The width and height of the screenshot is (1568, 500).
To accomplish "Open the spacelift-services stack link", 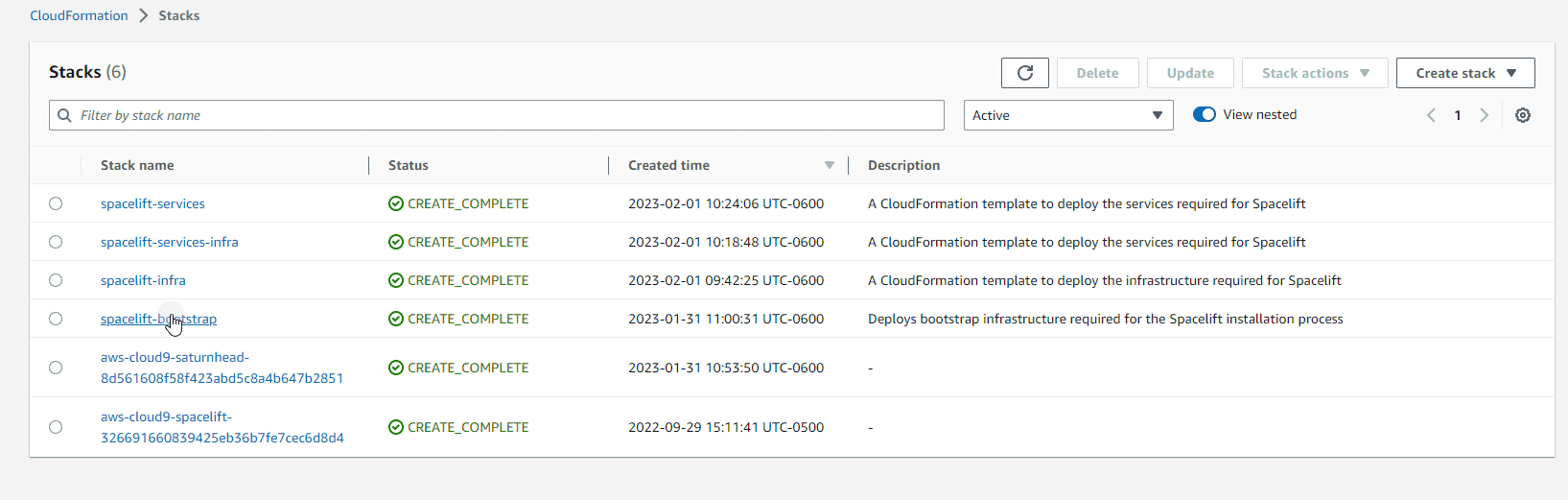I will click(152, 203).
